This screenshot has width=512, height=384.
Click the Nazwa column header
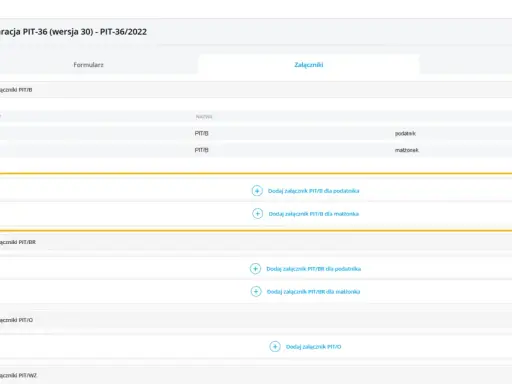click(204, 117)
